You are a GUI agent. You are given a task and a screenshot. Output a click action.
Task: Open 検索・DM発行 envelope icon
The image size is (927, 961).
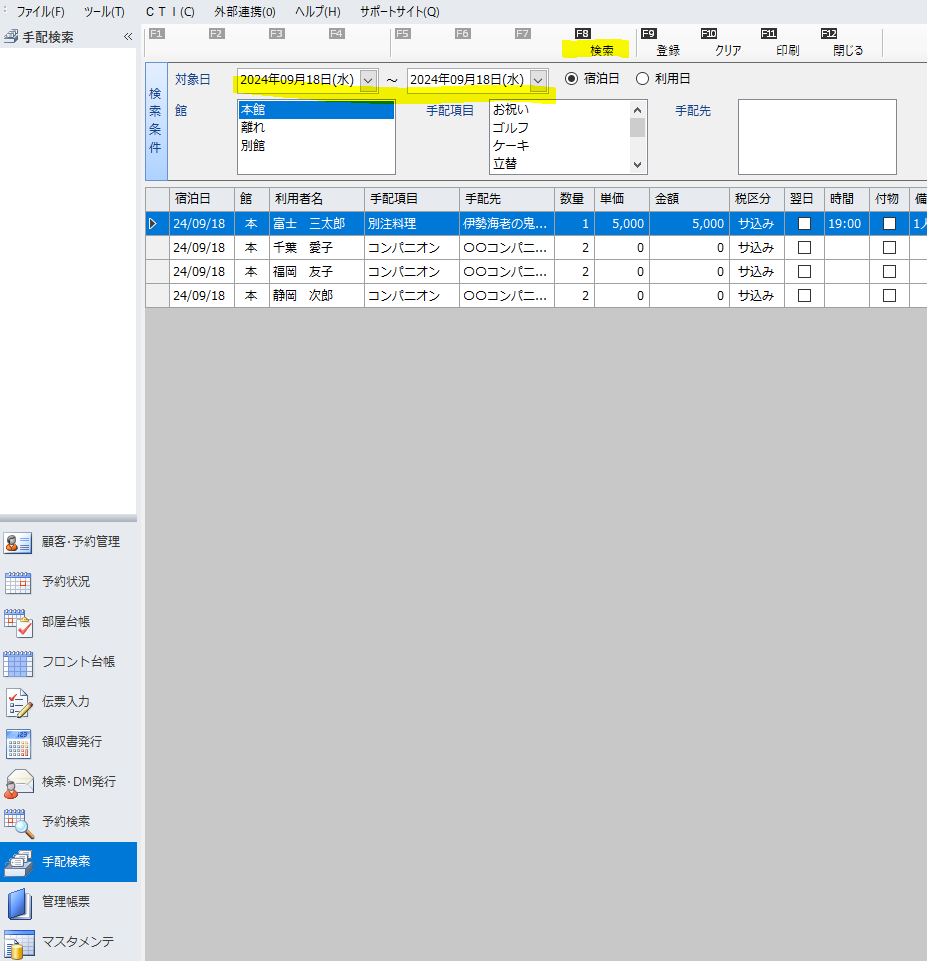click(x=18, y=782)
